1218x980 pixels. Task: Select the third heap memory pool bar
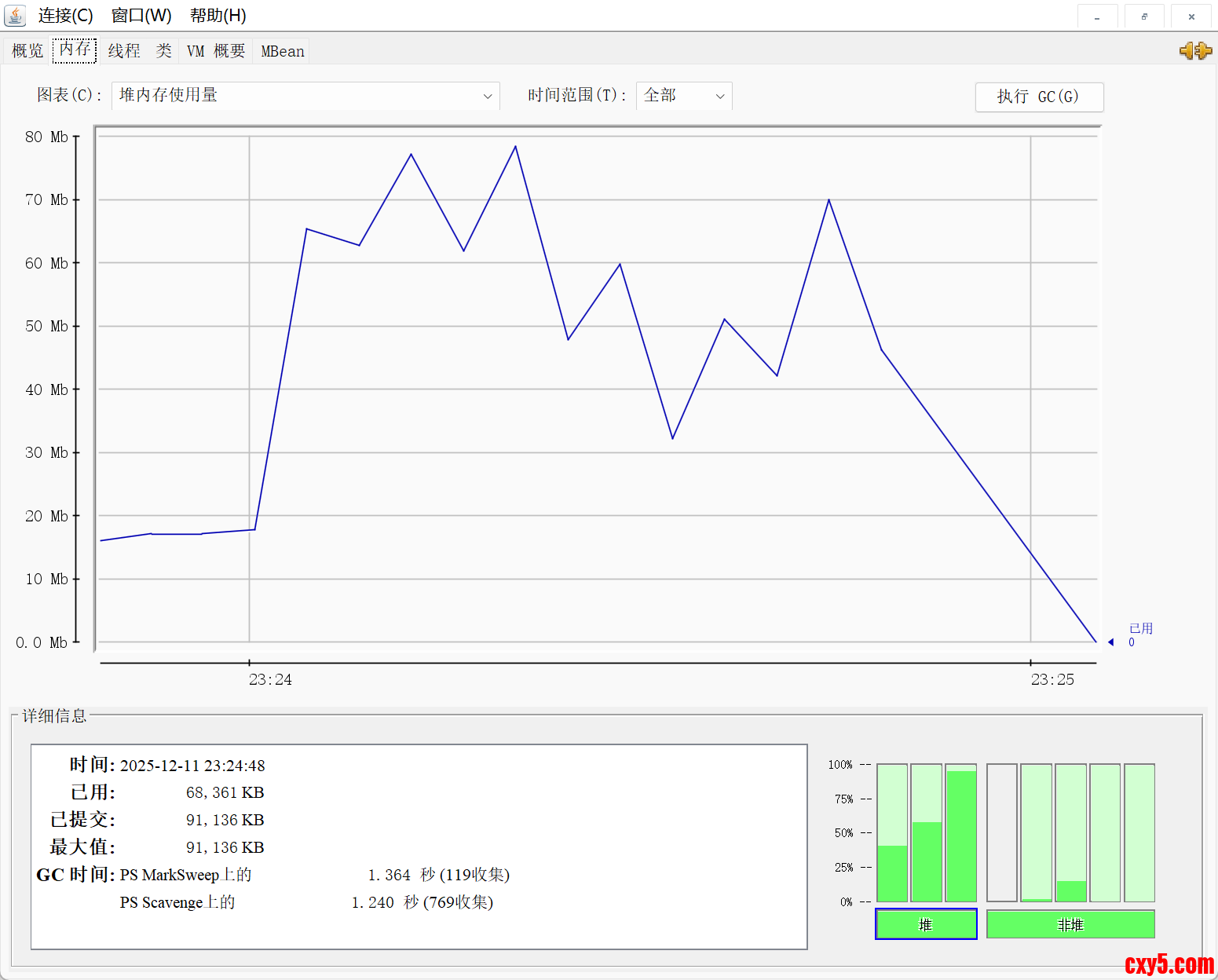[x=960, y=833]
